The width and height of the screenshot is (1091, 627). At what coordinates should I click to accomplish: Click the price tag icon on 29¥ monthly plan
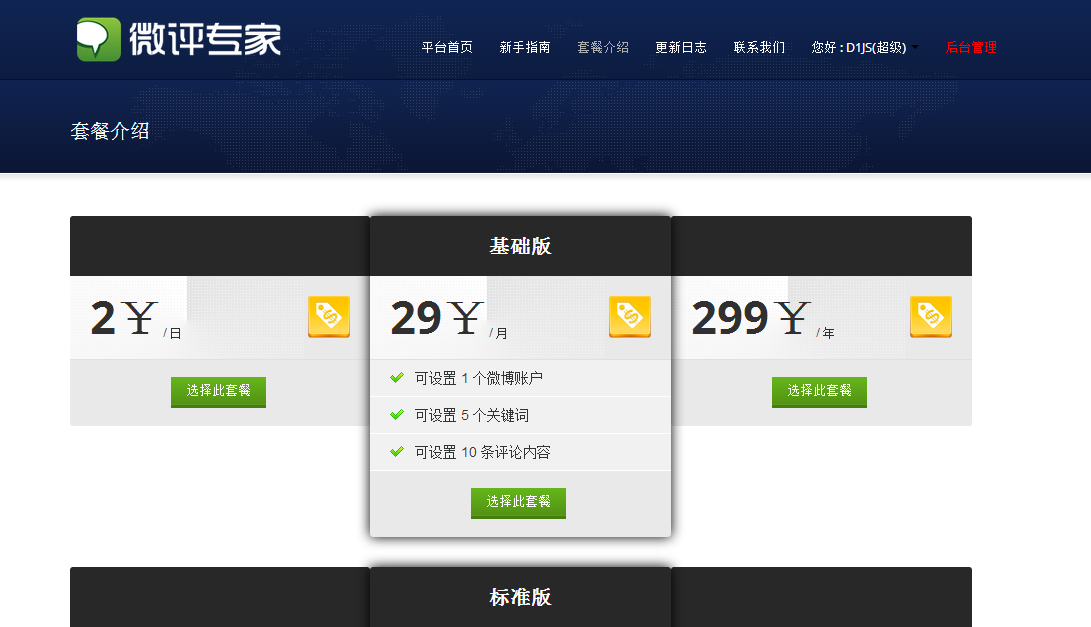(x=630, y=317)
